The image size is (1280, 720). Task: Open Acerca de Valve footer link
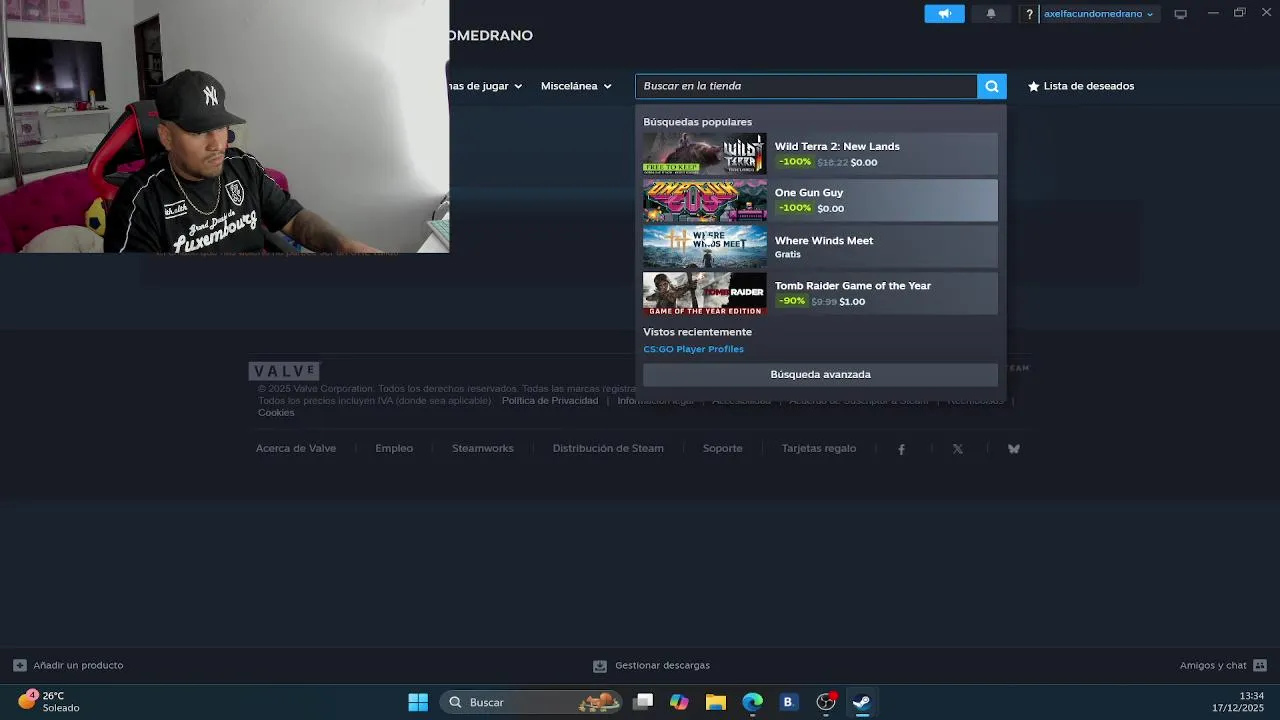coord(296,448)
